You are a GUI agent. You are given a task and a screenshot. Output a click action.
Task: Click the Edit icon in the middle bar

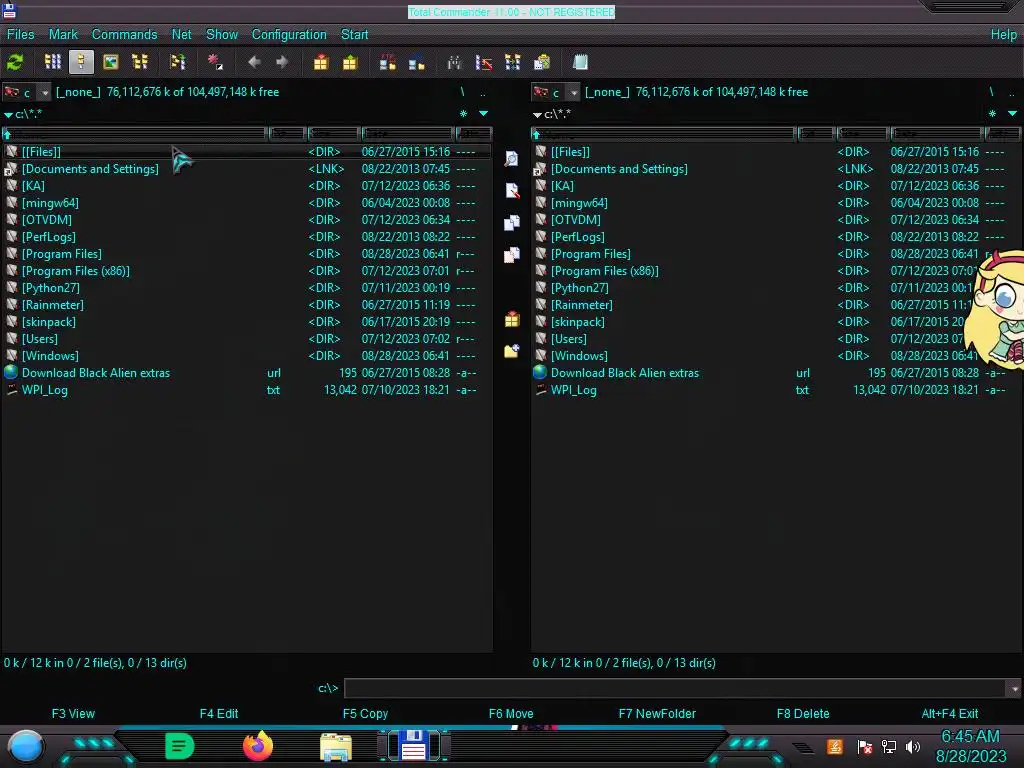(x=512, y=191)
